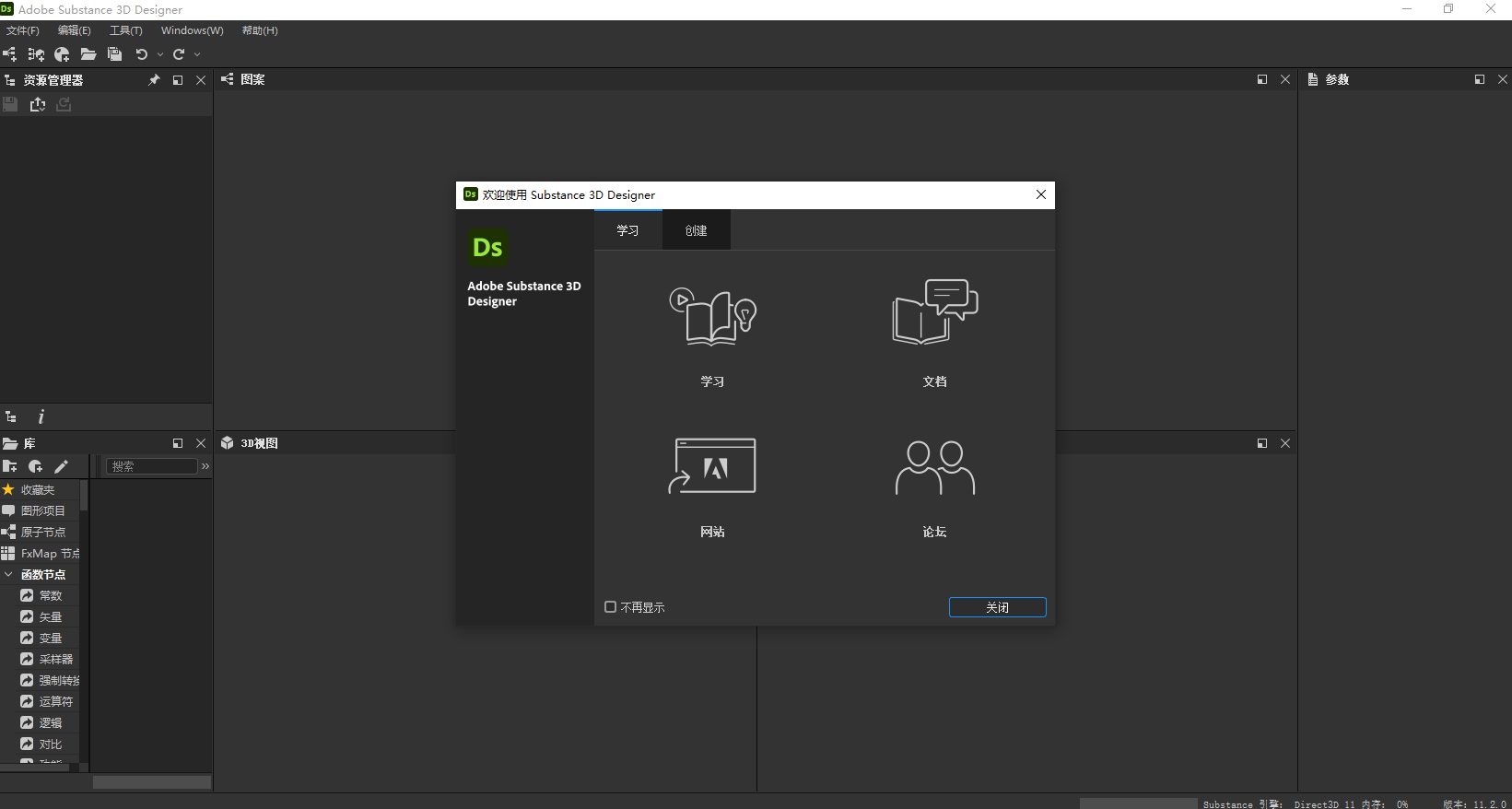Click the save all toolbar icon
1512x809 pixels.
[x=114, y=54]
